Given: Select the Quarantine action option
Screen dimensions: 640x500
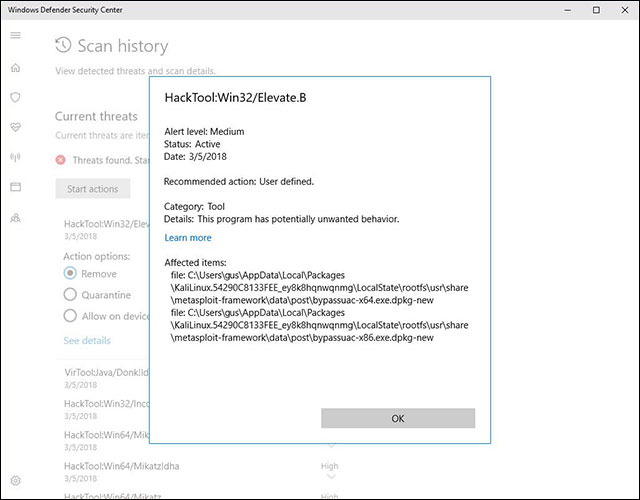Looking at the screenshot, I should point(70,294).
